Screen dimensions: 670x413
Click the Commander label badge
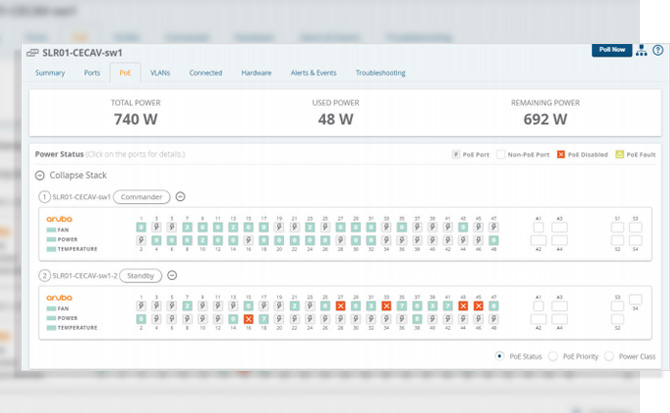(x=142, y=197)
